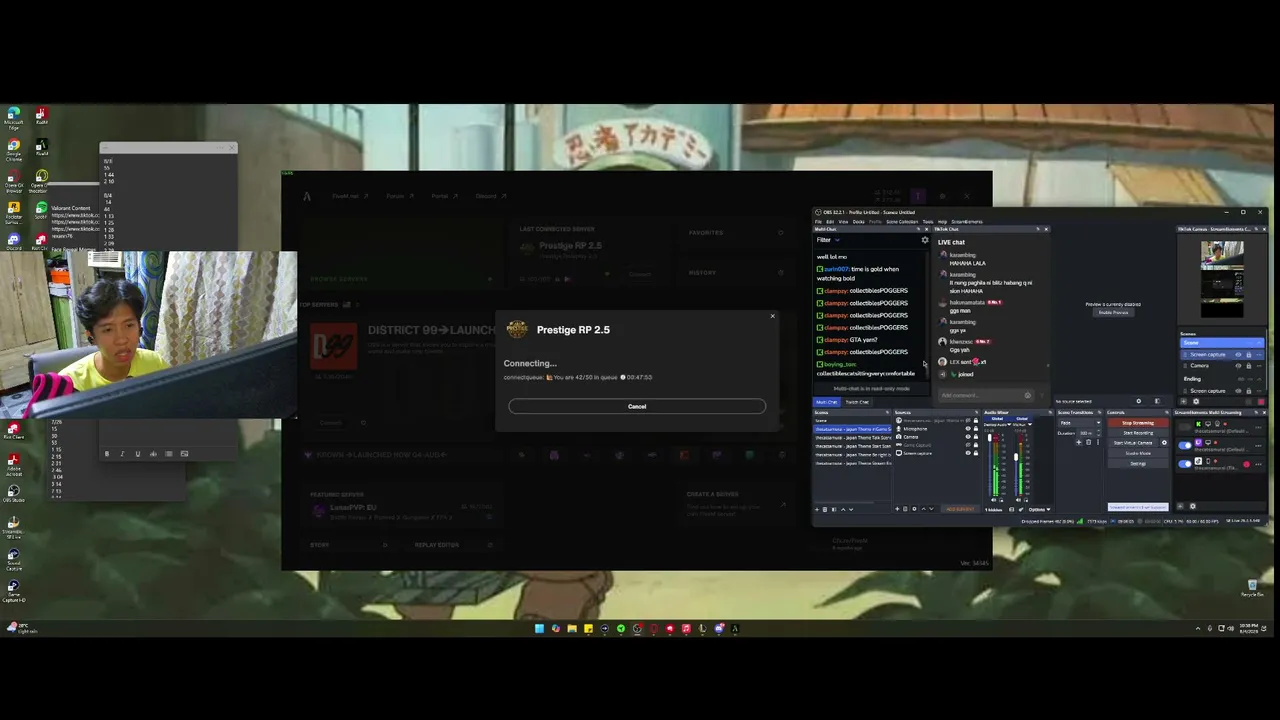The height and width of the screenshot is (720, 1280).
Task: Toggle TikTok multi-streaming switch
Action: click(x=1185, y=464)
